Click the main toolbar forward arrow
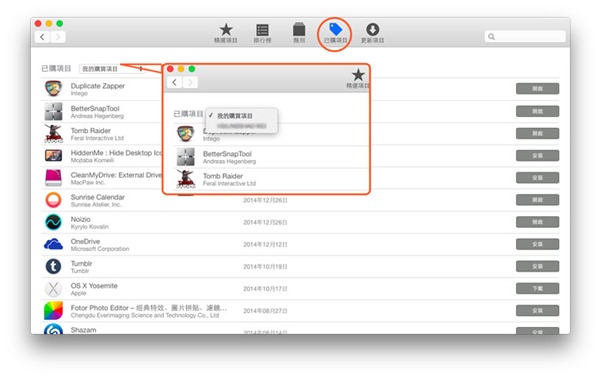Screen dimensions: 600x377 tap(58, 37)
